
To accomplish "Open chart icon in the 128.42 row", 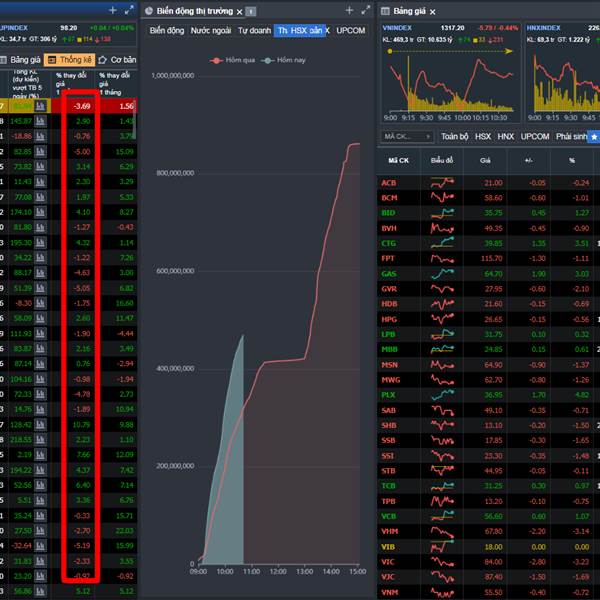I will (x=41, y=424).
